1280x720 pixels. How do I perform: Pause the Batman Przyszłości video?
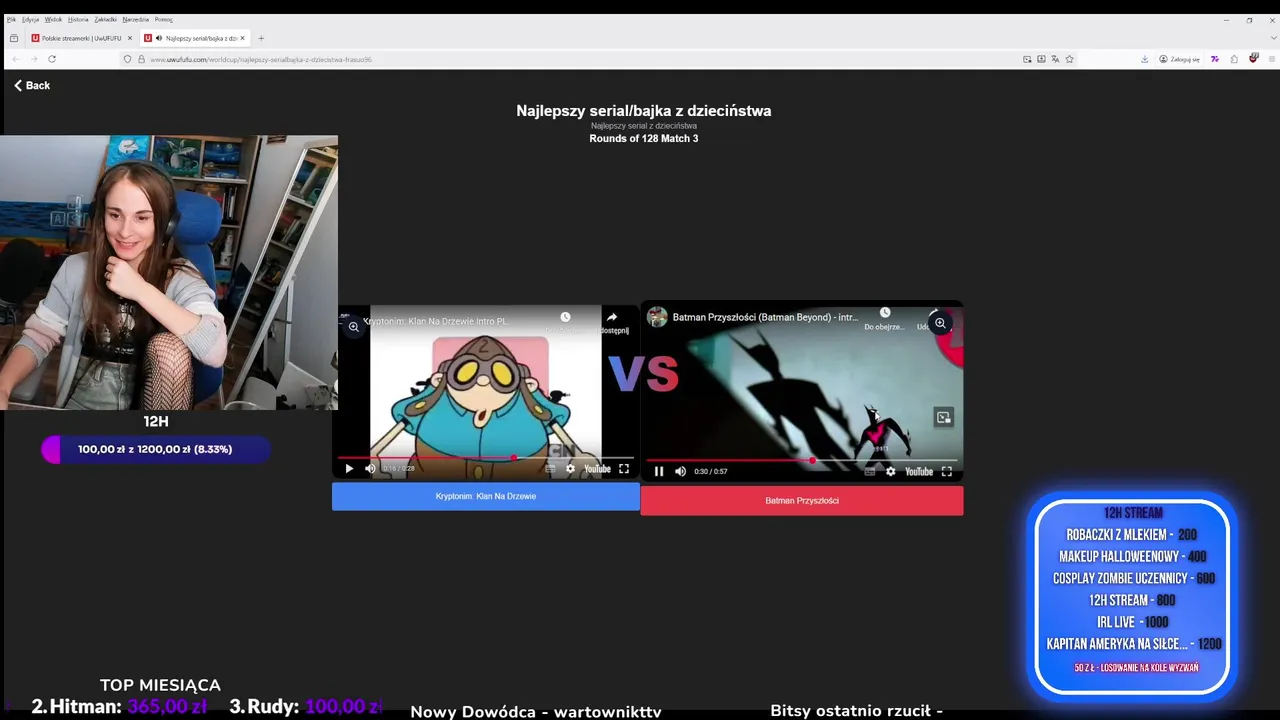tap(658, 471)
